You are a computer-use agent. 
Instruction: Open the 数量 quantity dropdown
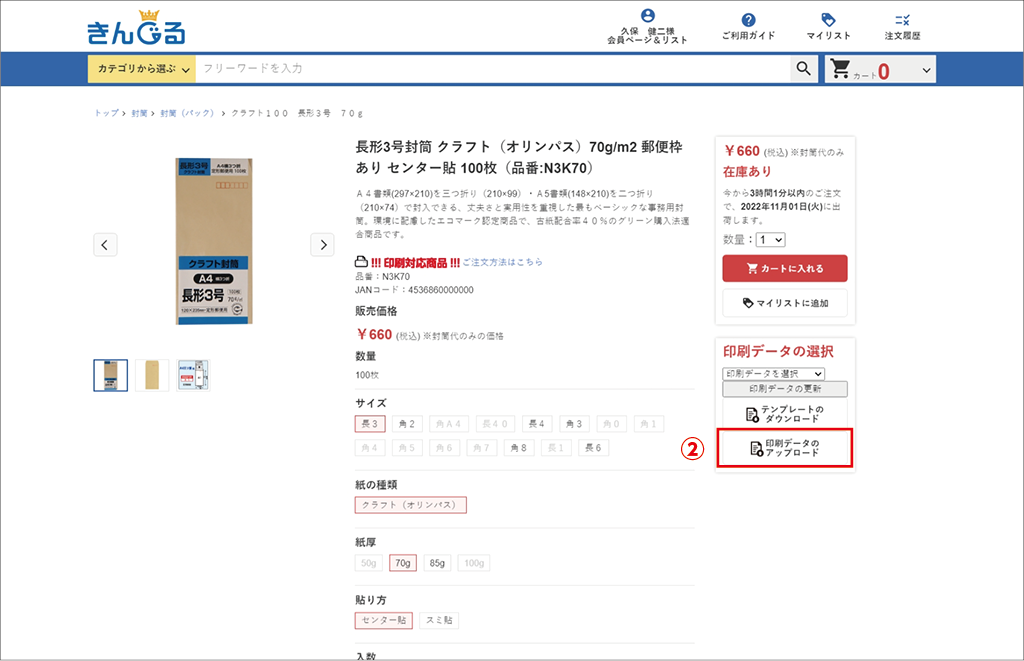tap(771, 240)
